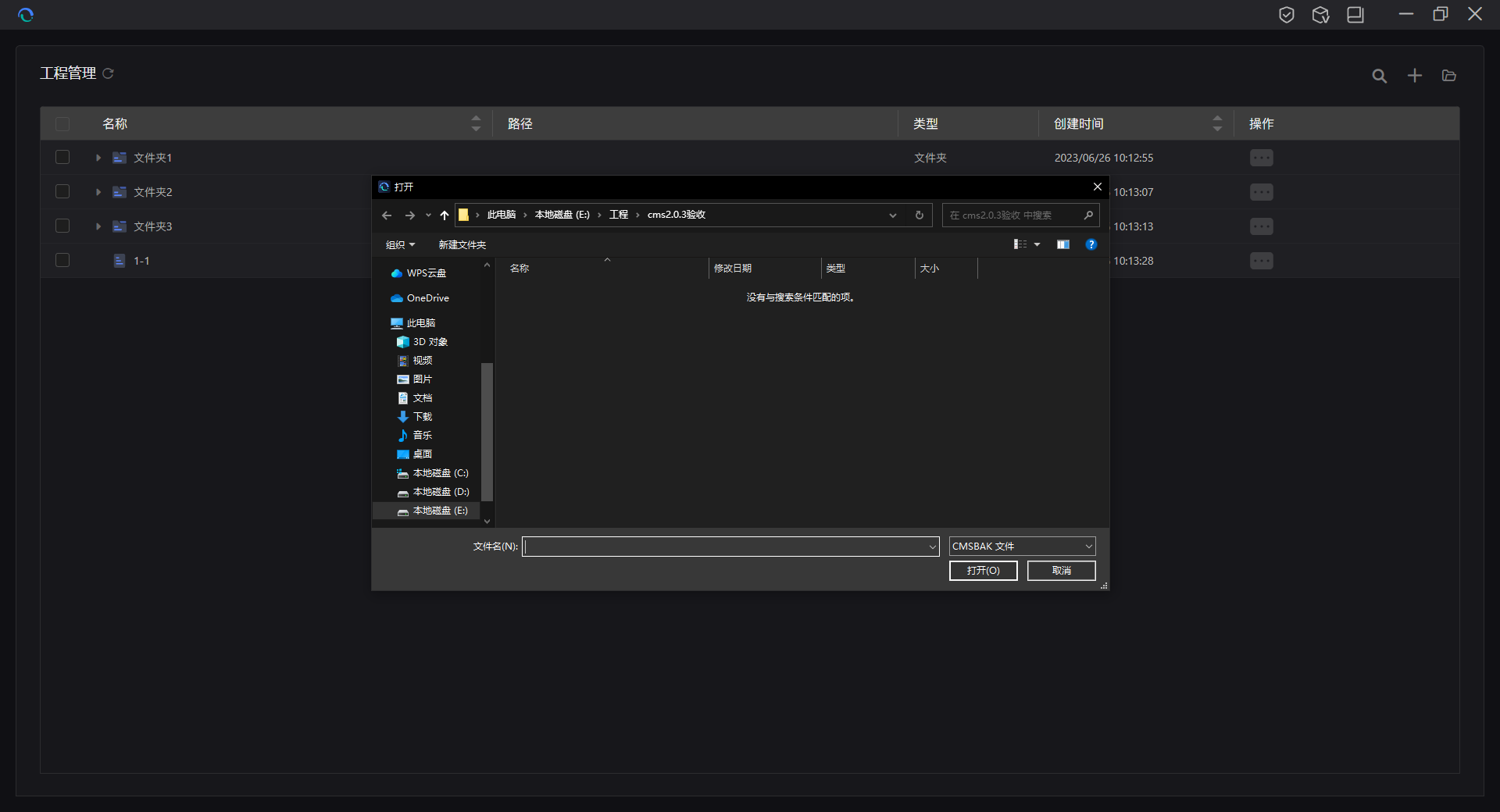Viewport: 1500px width, 812px height.
Task: Click the open folder import icon
Action: (1449, 76)
